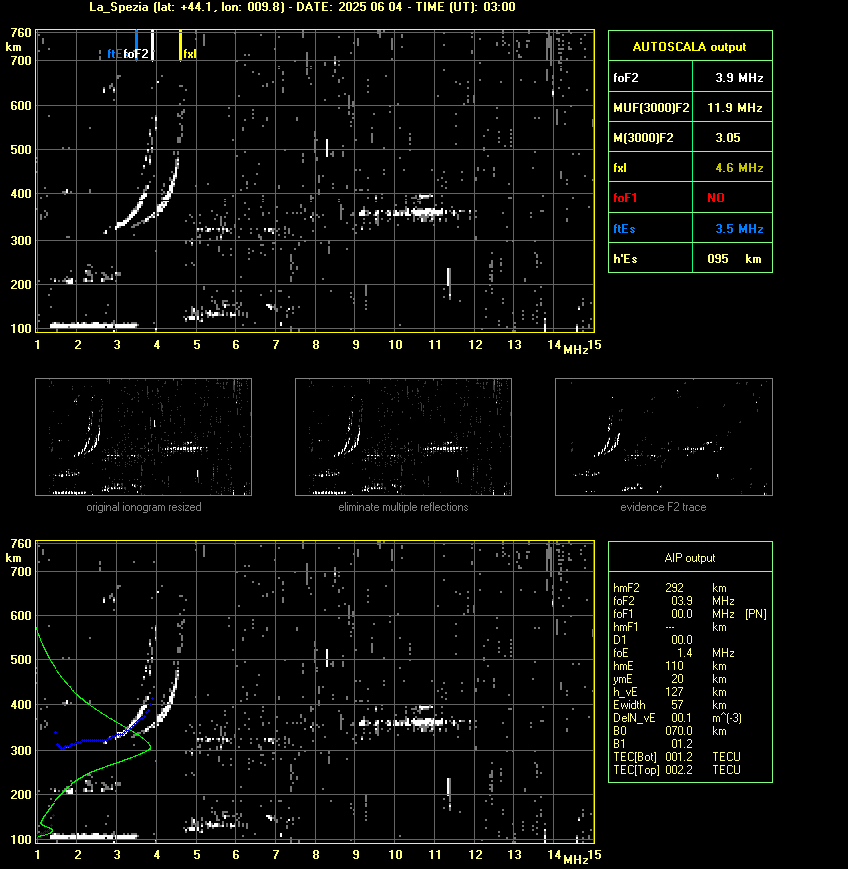Image resolution: width=848 pixels, height=869 pixels.
Task: Click the 'original ionogram resized' thumbnail
Action: [144, 437]
